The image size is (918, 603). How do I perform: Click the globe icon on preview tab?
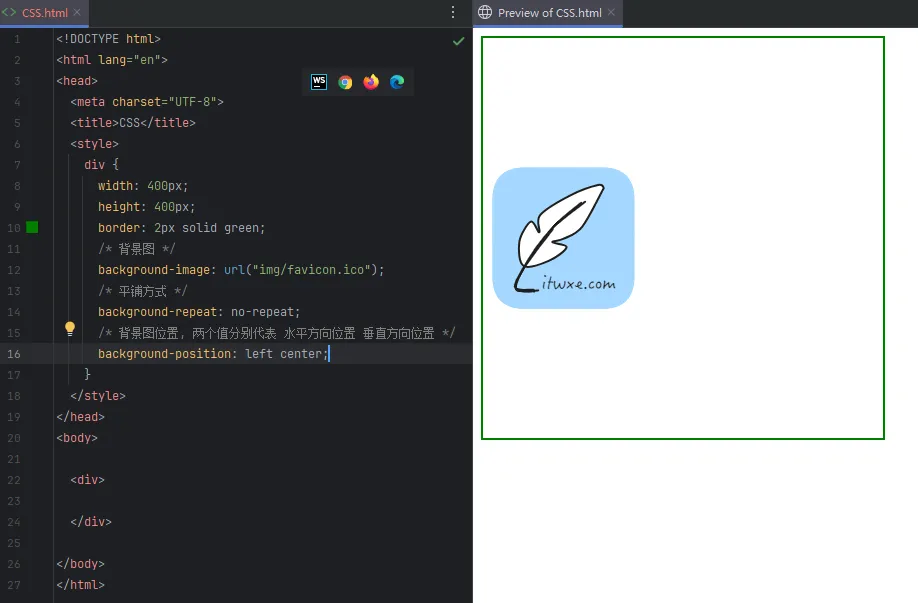485,12
